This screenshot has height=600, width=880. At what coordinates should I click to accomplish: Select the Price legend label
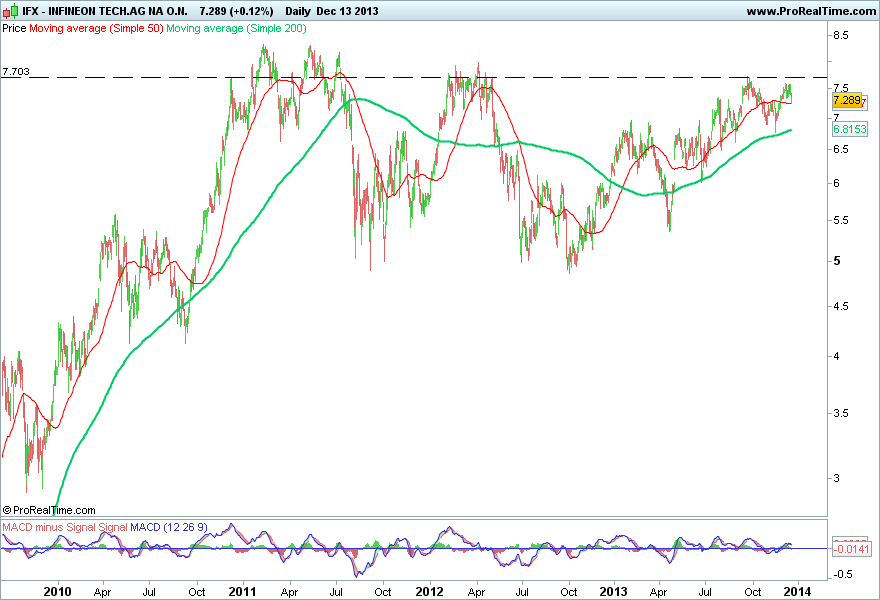tap(14, 28)
